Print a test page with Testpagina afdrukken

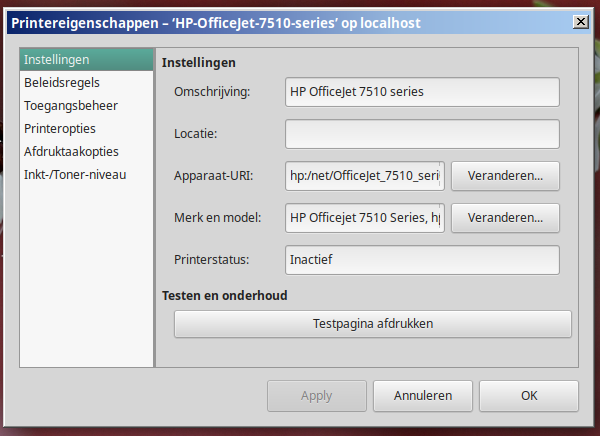click(x=373, y=324)
